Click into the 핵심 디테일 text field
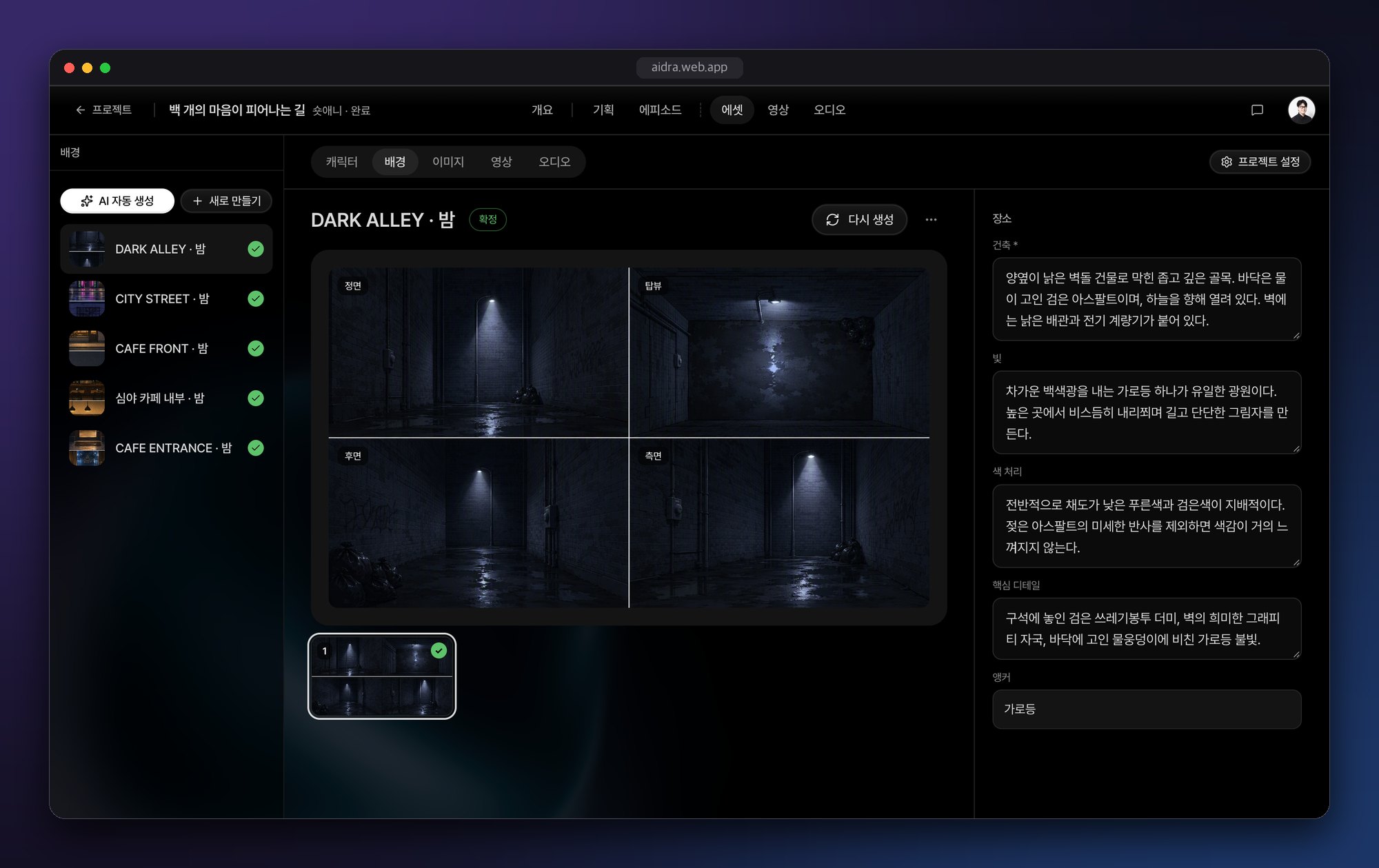Viewport: 1379px width, 868px height. pyautogui.click(x=1147, y=629)
